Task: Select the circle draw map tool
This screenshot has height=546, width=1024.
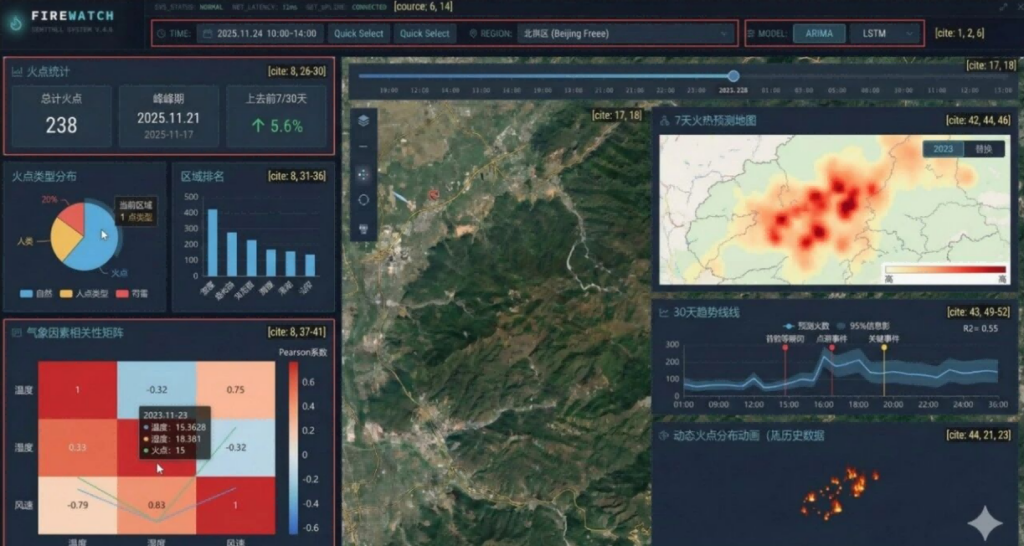Action: 363,200
